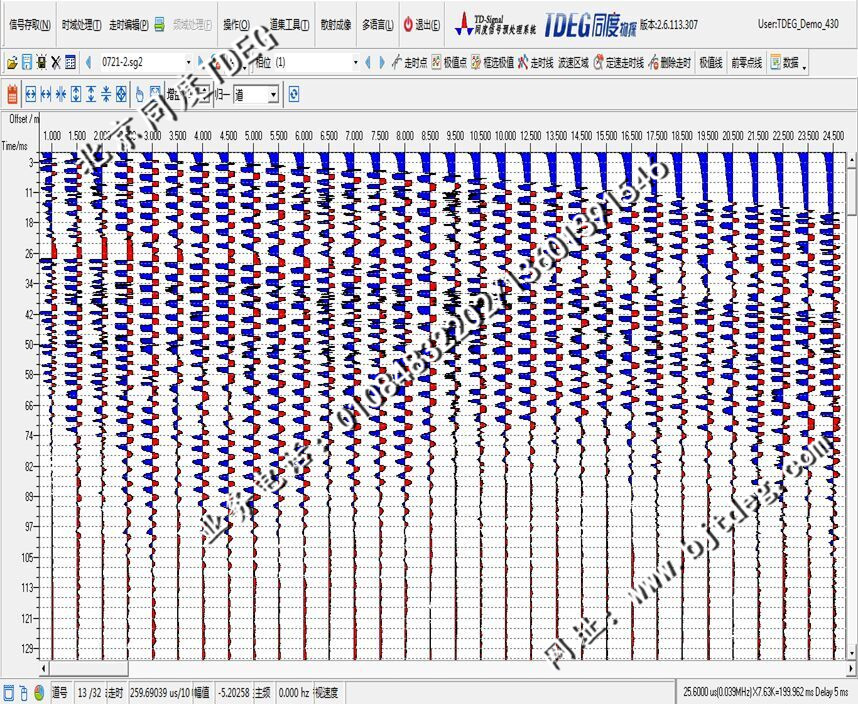Select the 走时点 tool
The image size is (858, 704).
click(409, 63)
